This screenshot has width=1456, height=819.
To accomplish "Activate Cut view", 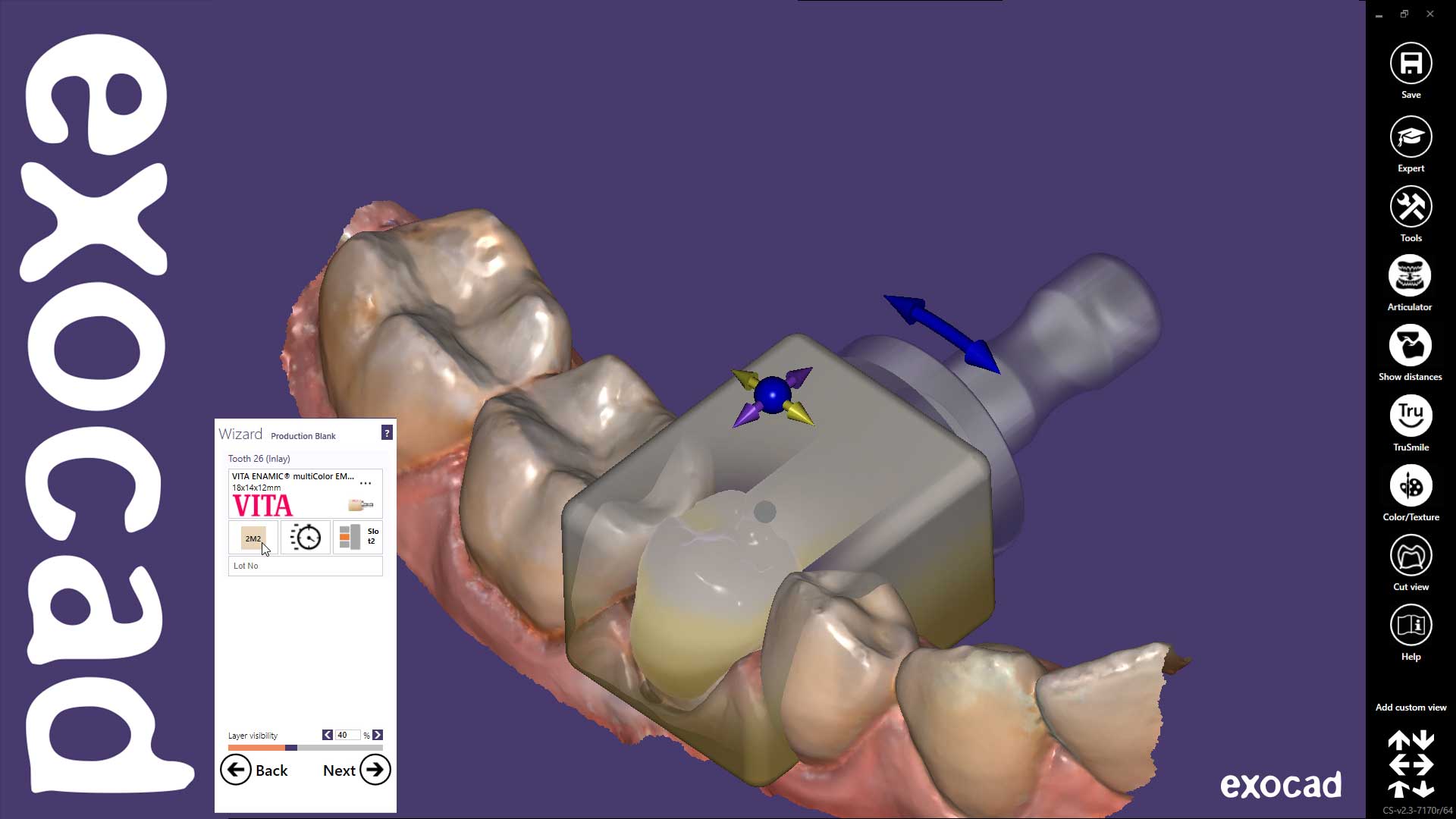I will 1410,556.
